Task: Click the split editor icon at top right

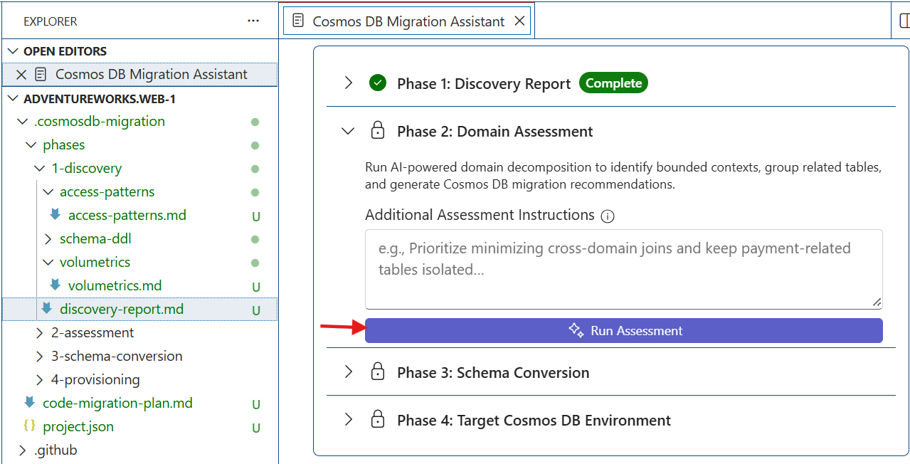Action: (905, 21)
